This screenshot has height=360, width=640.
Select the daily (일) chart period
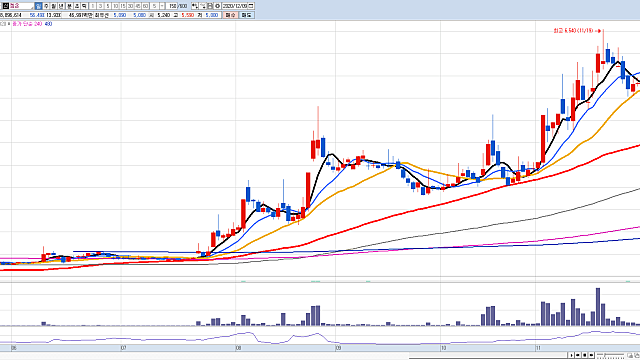coord(38,6)
